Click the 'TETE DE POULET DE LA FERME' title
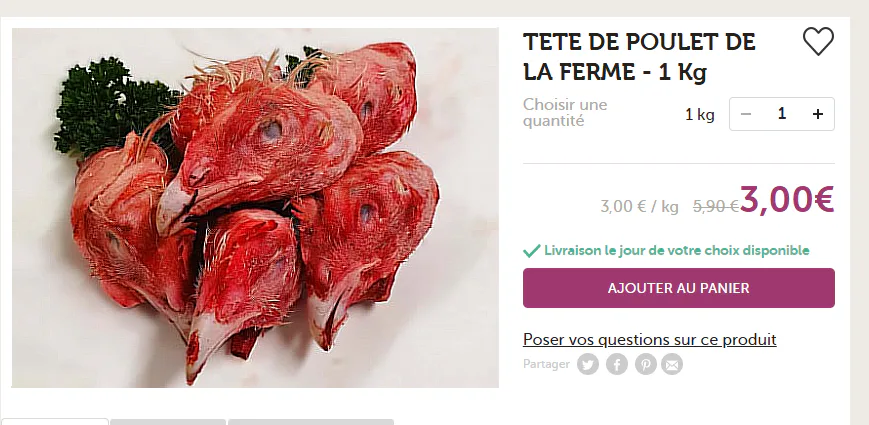The image size is (869, 425). tap(639, 57)
